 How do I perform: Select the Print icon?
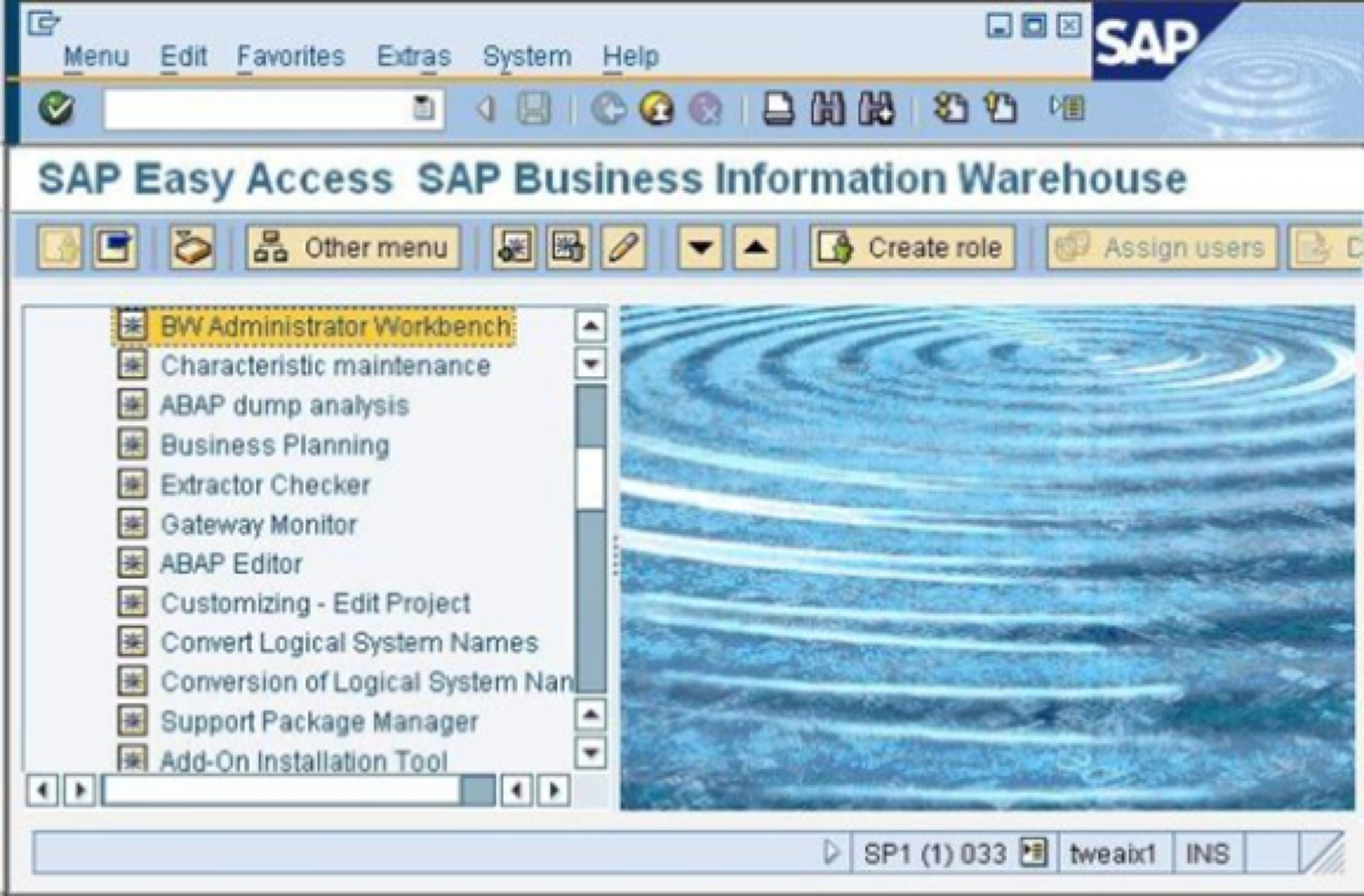(x=778, y=108)
